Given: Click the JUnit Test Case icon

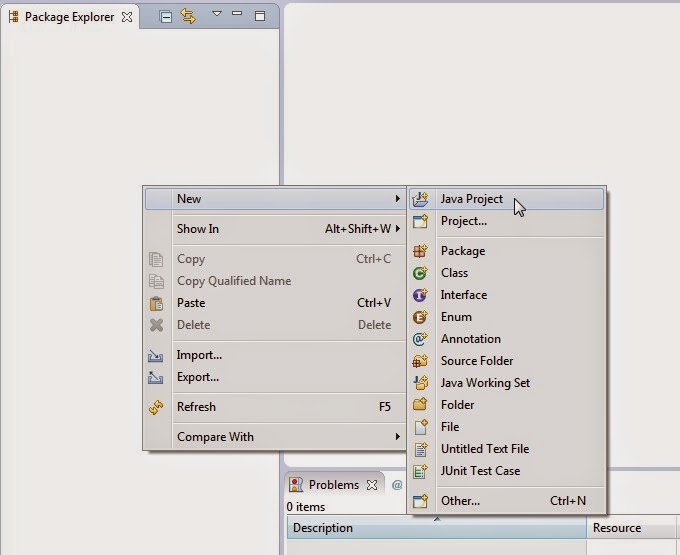Looking at the screenshot, I should pyautogui.click(x=420, y=471).
